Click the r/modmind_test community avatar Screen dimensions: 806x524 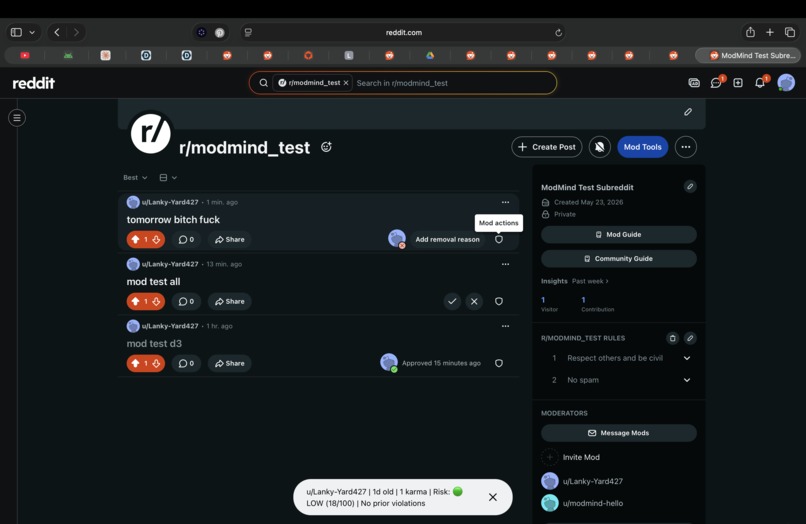pyautogui.click(x=151, y=133)
